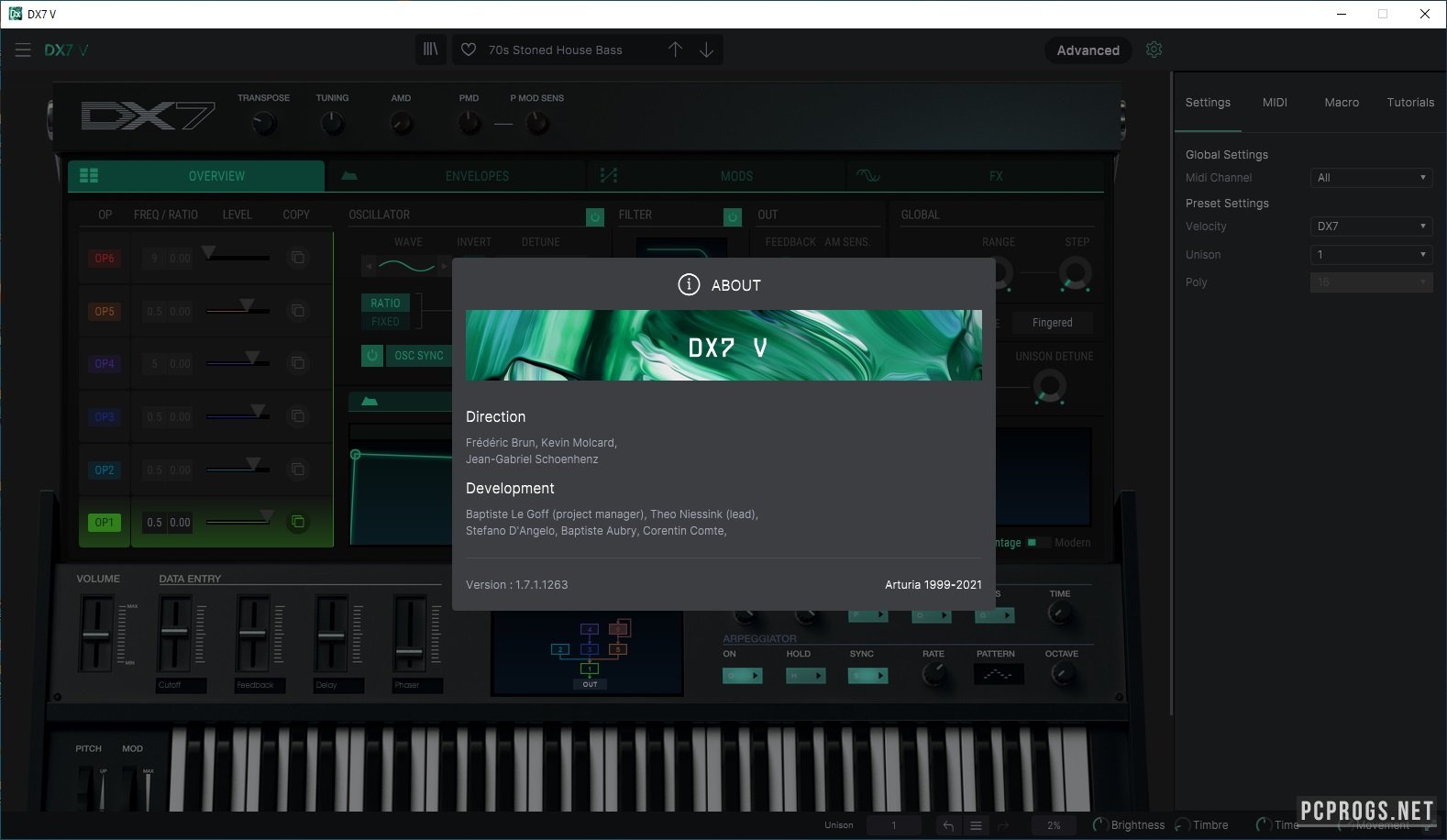The image size is (1447, 840).
Task: Open the preset browser library icon
Action: (430, 50)
